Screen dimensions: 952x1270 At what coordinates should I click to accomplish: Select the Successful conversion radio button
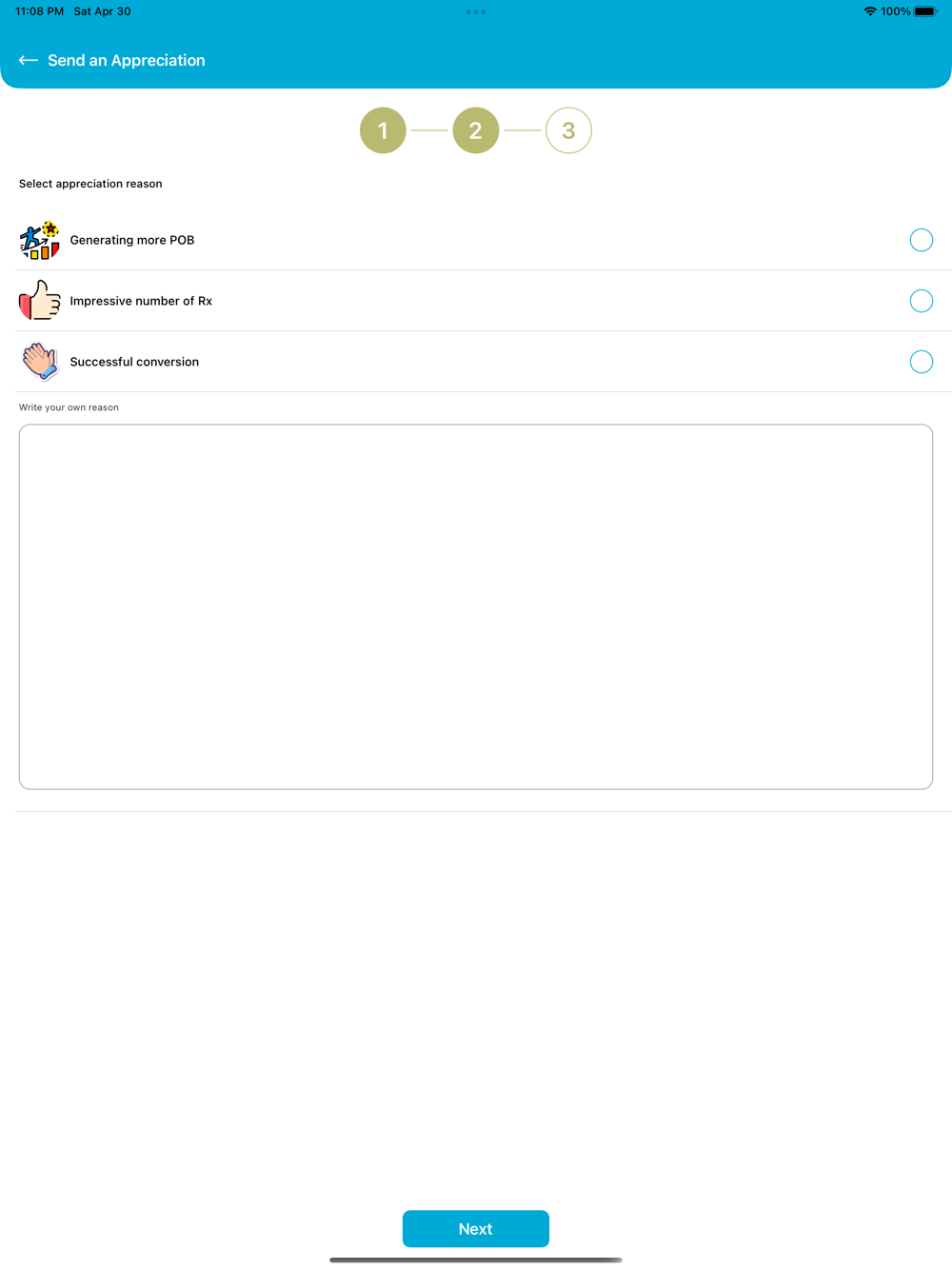pyautogui.click(x=922, y=362)
